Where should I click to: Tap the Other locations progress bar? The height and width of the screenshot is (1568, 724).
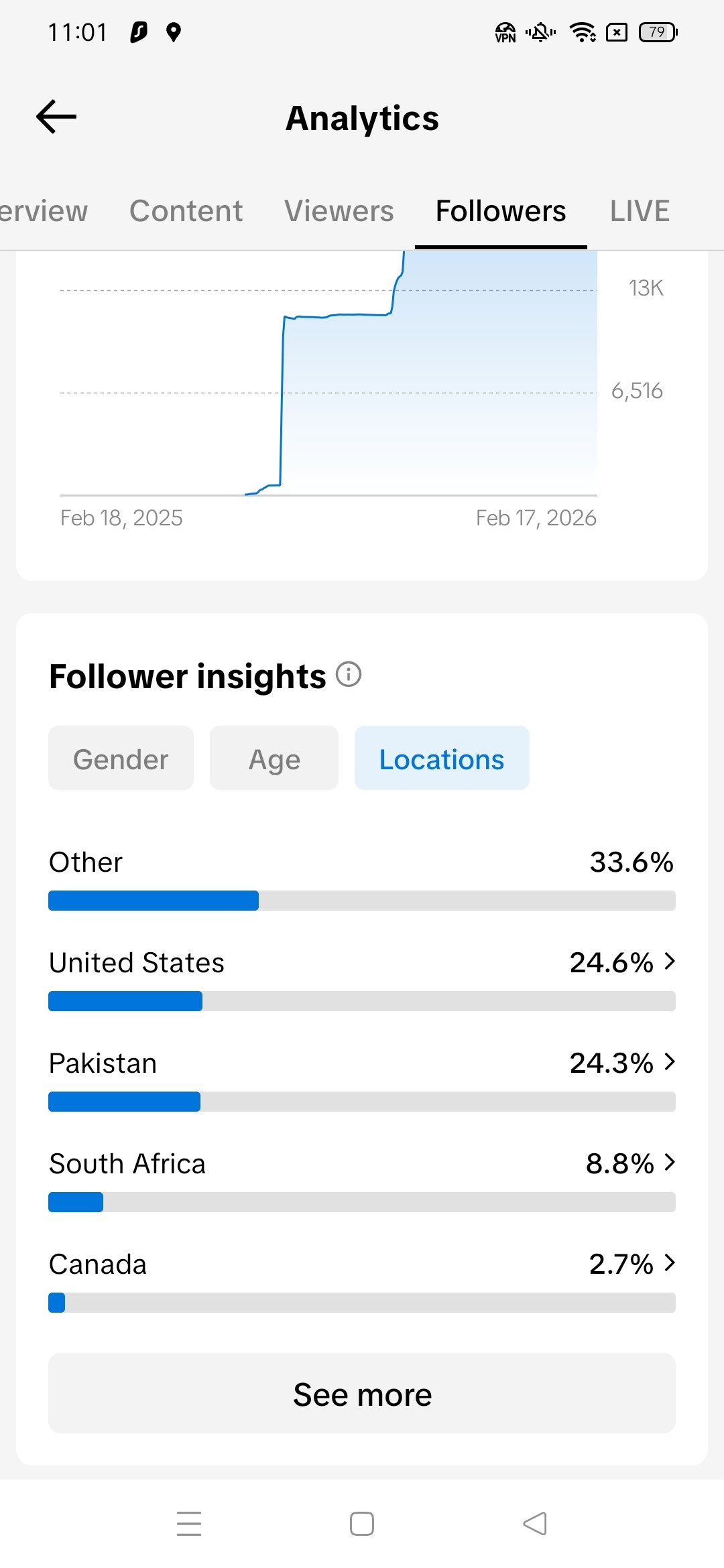tap(362, 901)
